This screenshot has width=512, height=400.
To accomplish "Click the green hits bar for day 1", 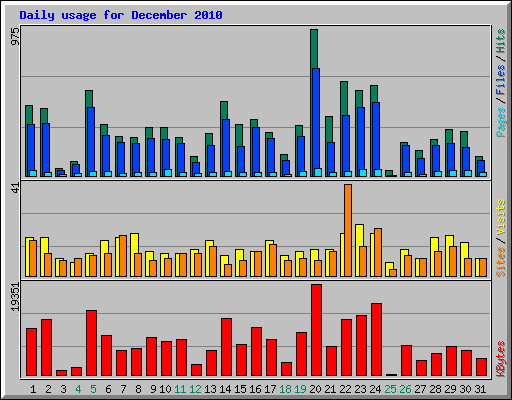I will tap(28, 115).
